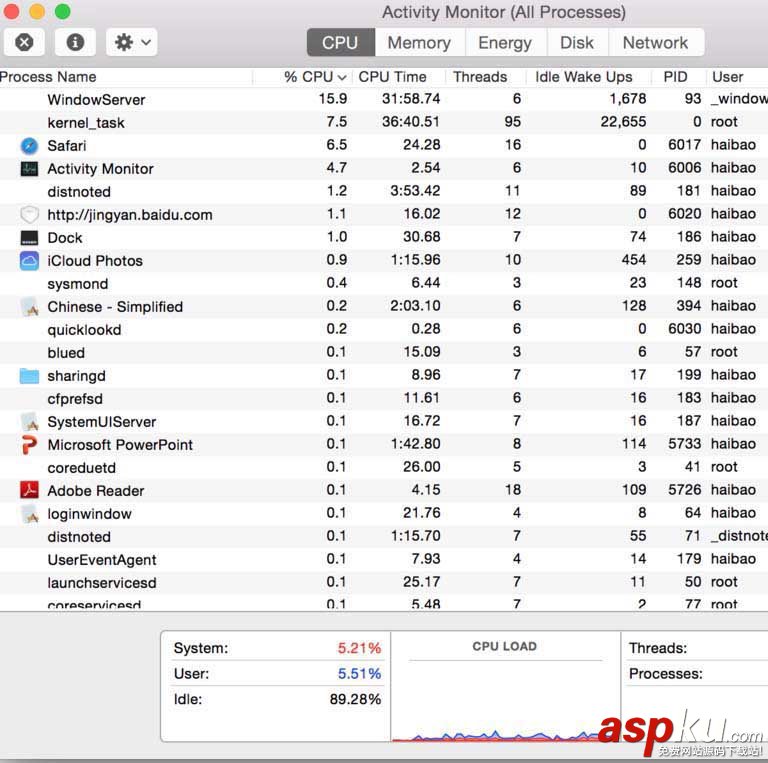768x763 pixels.
Task: Switch to the Disk tab
Action: pyautogui.click(x=577, y=43)
